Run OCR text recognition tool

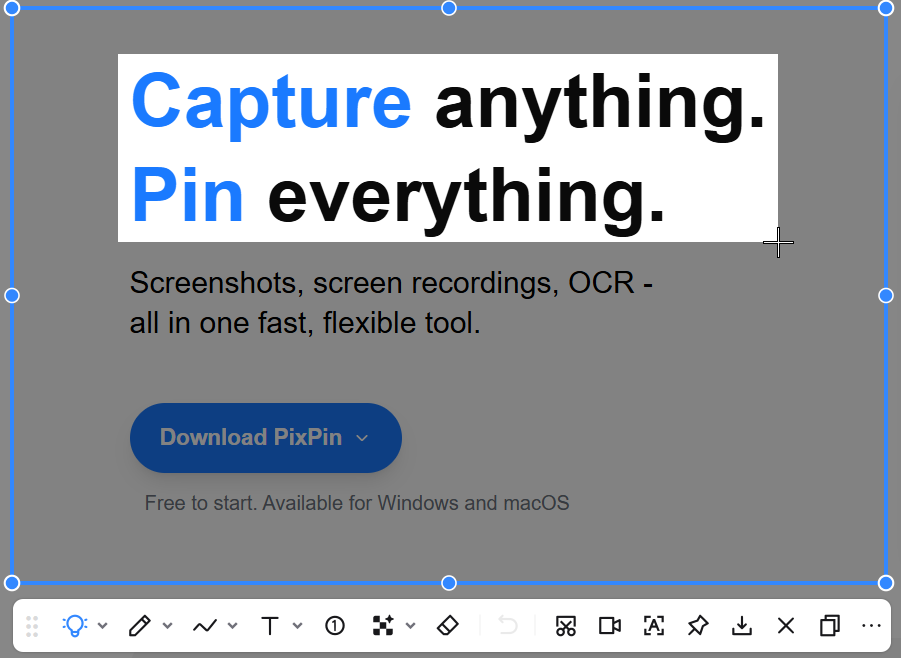pos(654,625)
